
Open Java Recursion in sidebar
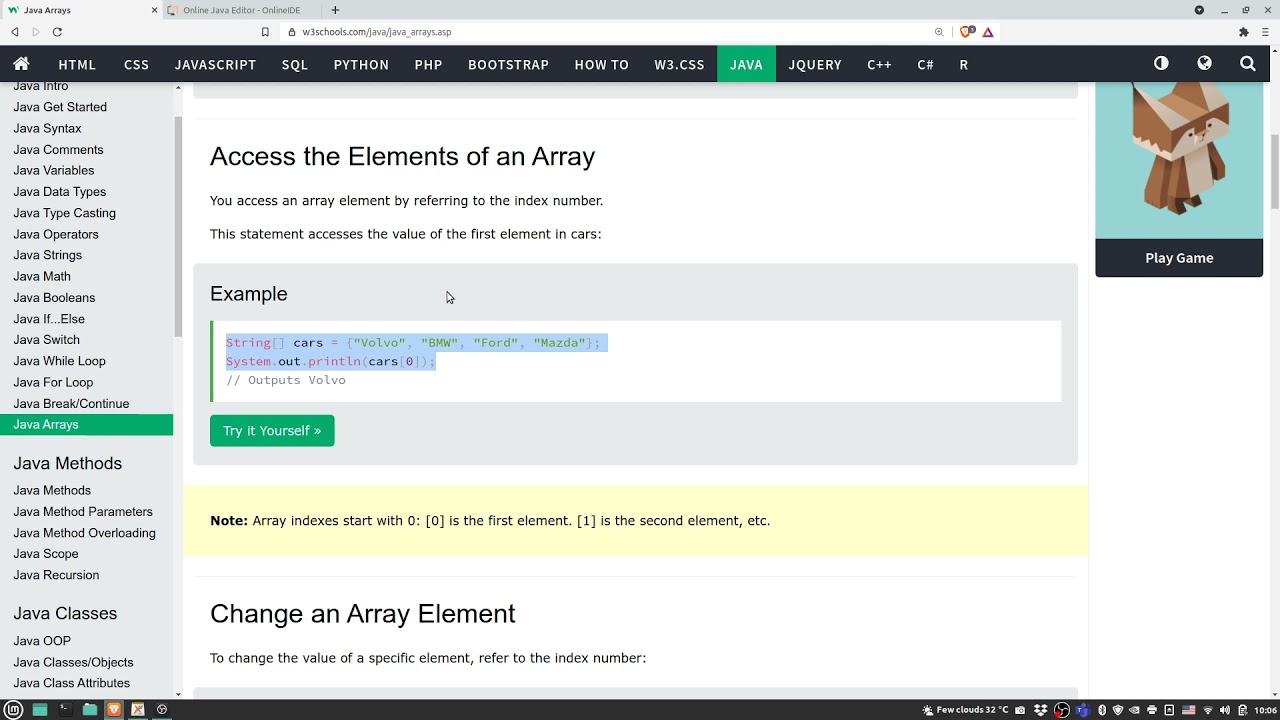[x=56, y=575]
